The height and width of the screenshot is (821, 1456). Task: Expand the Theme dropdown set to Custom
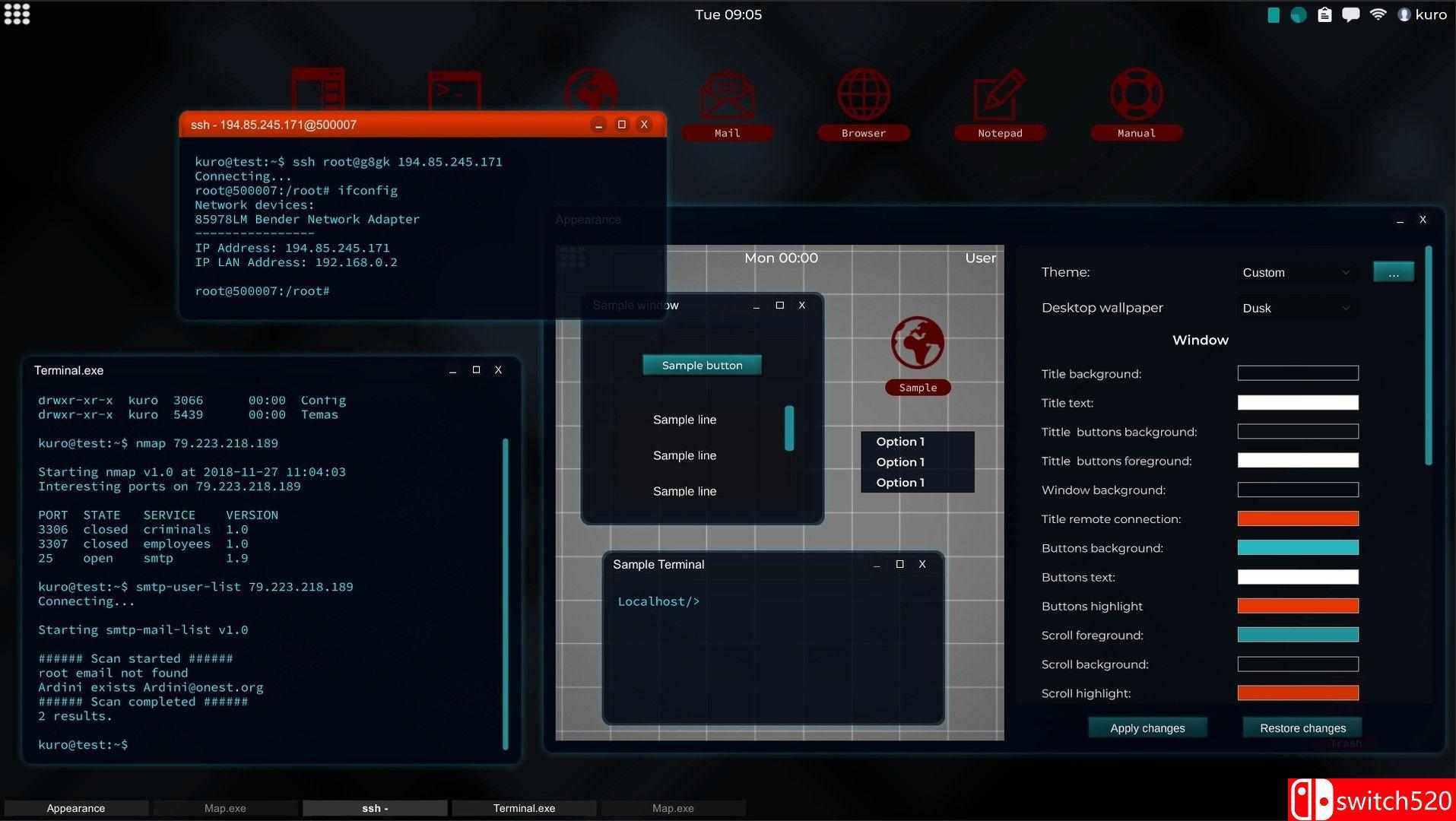pyautogui.click(x=1296, y=273)
